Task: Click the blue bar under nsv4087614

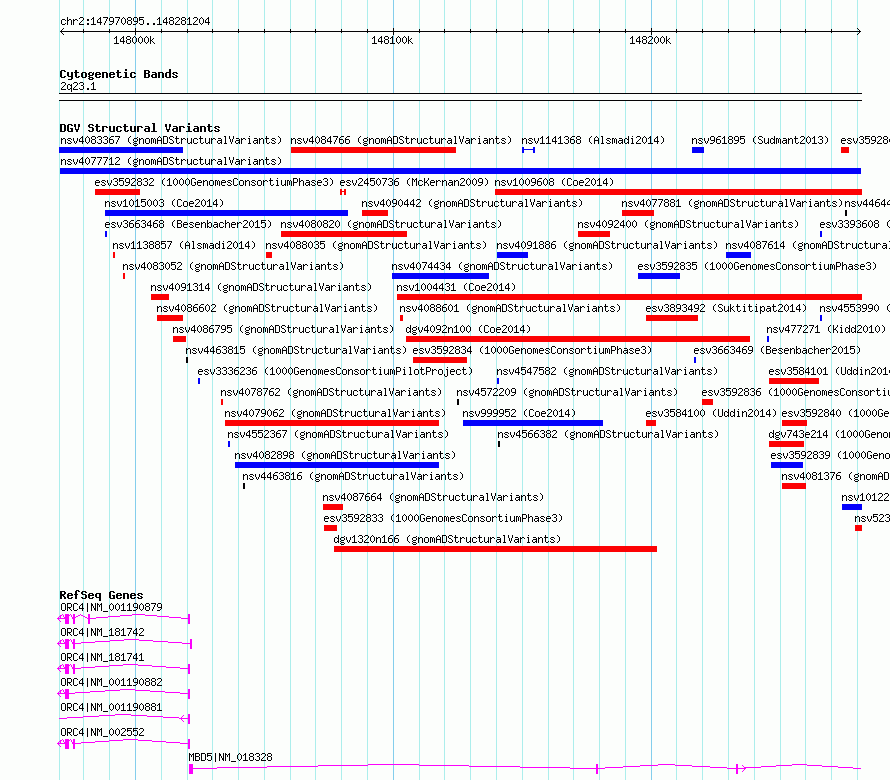Action: [x=738, y=255]
